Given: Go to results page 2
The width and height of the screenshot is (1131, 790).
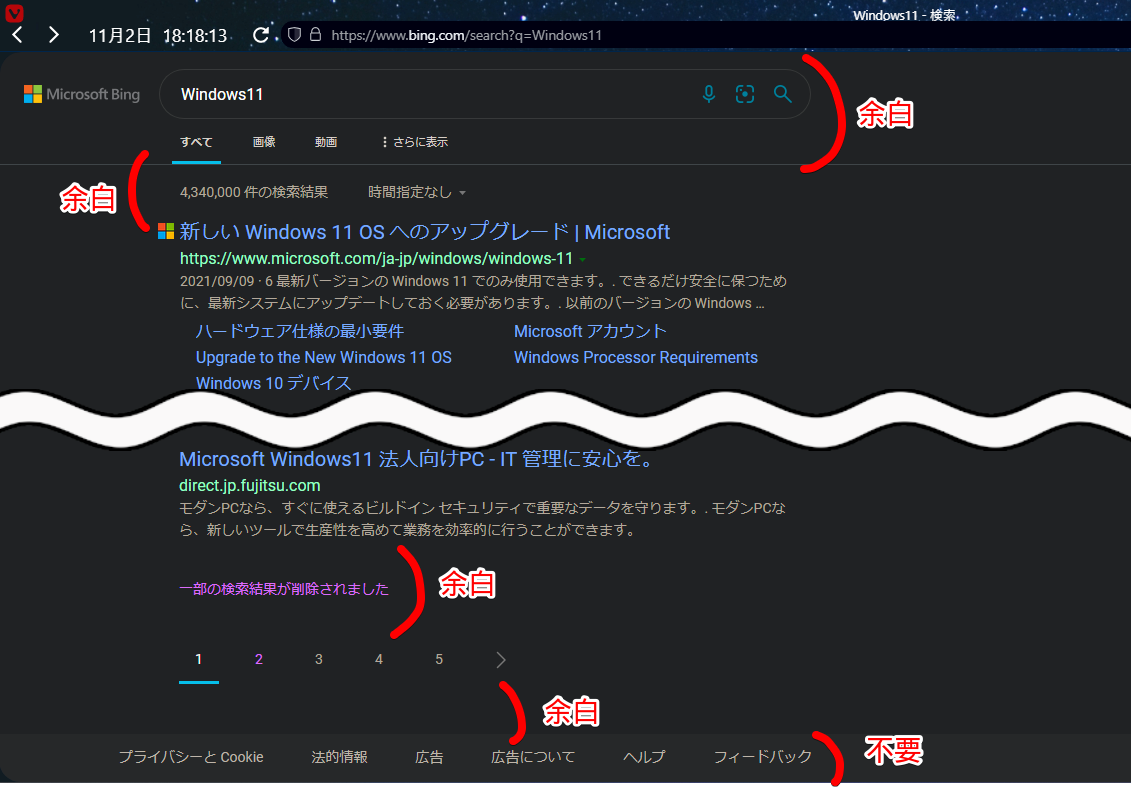Looking at the screenshot, I should (x=259, y=659).
